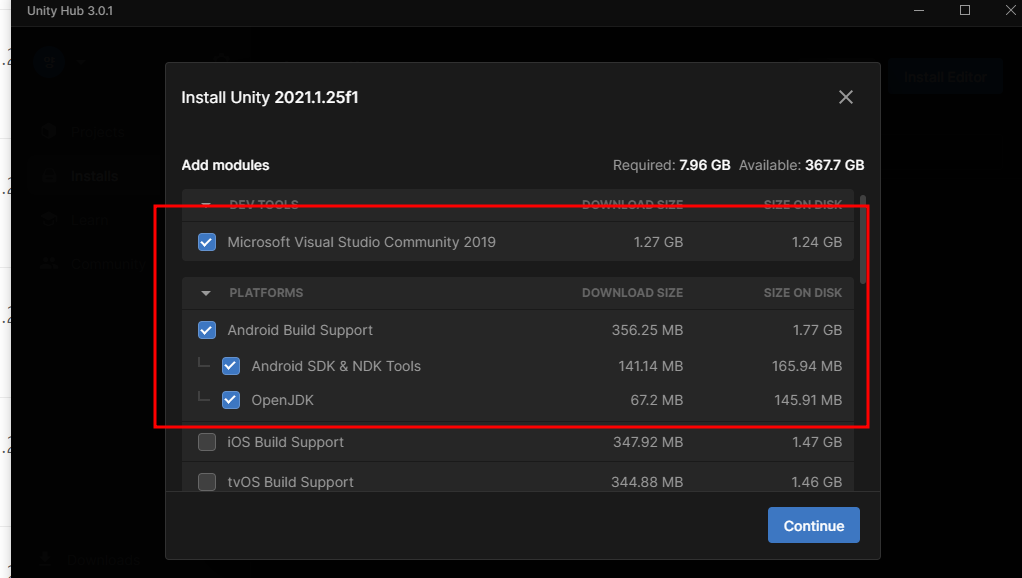
Task: Minimize the Unity Hub window
Action: click(919, 10)
